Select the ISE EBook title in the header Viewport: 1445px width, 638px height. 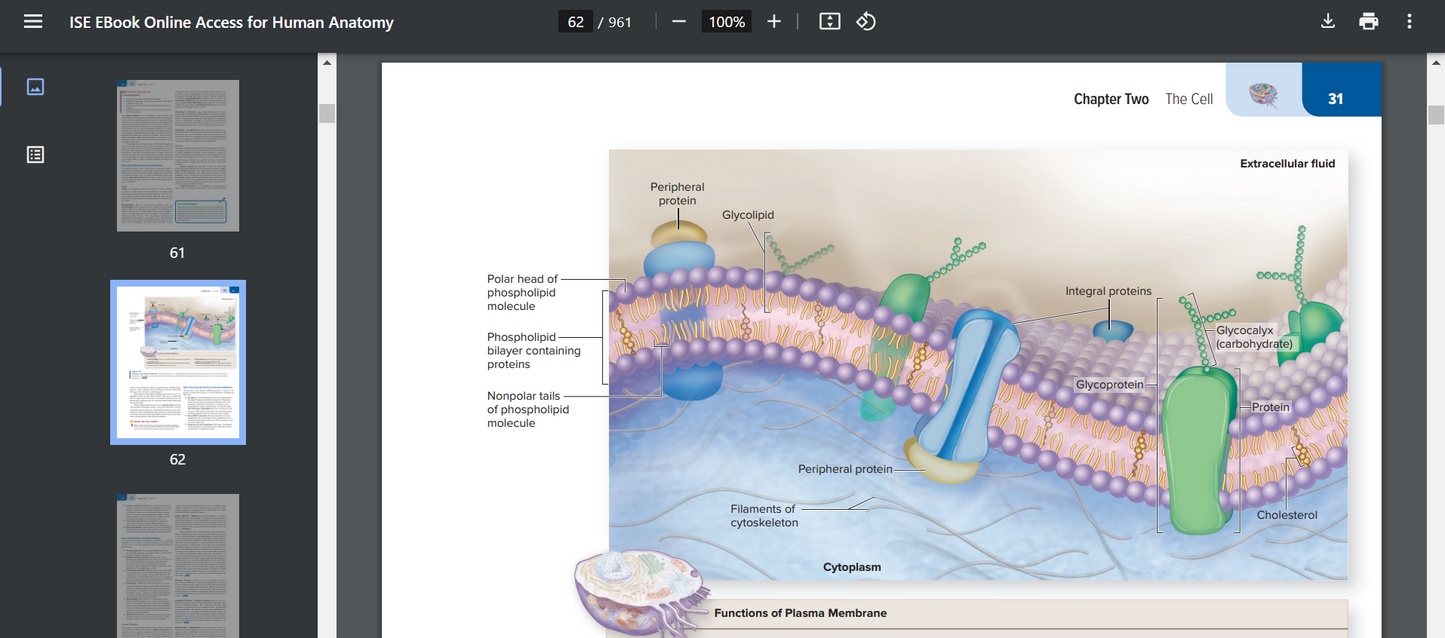230,20
